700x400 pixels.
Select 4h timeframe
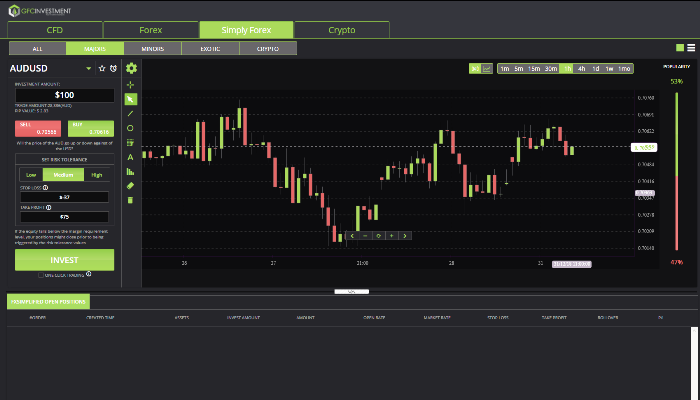click(581, 69)
